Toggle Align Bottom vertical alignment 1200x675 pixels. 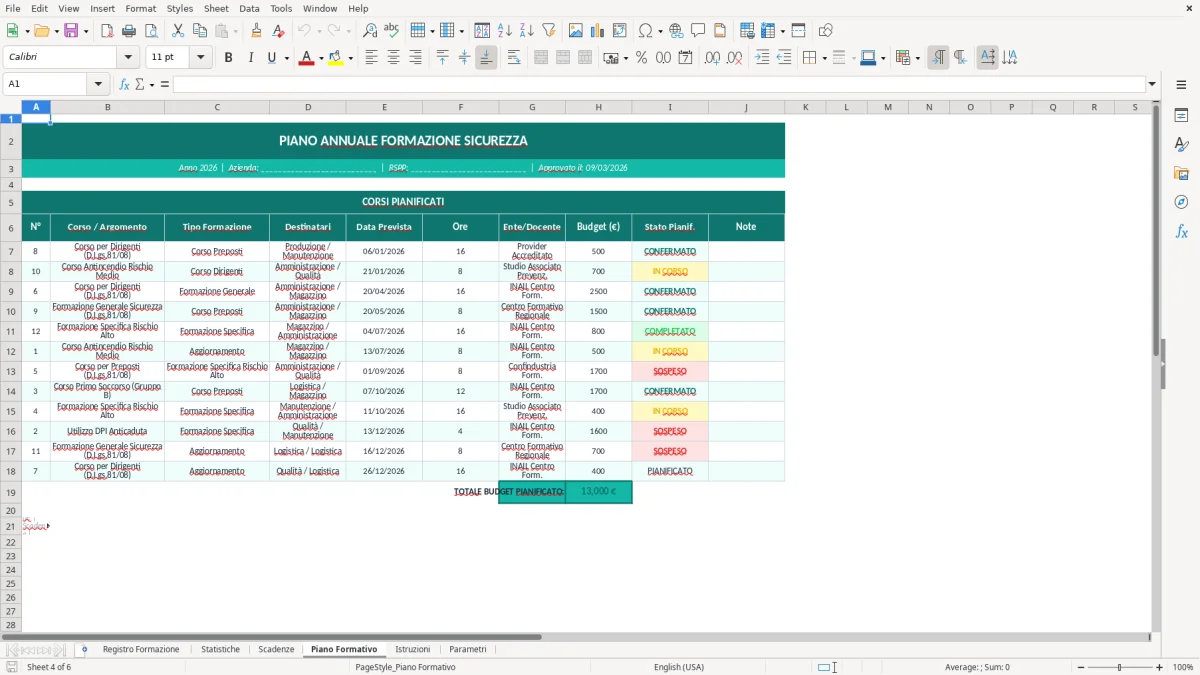pyautogui.click(x=486, y=58)
